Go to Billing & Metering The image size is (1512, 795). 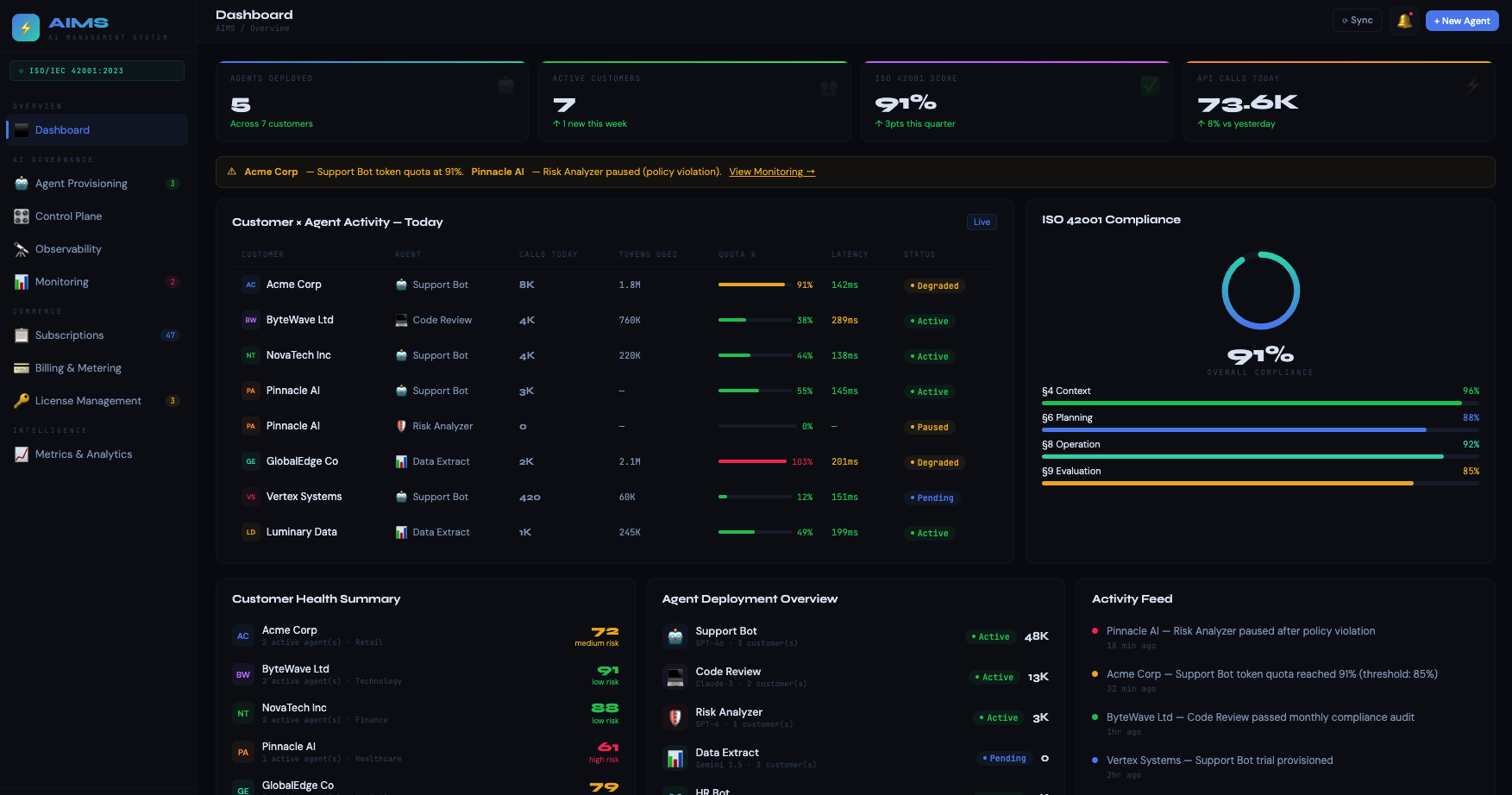point(97,368)
